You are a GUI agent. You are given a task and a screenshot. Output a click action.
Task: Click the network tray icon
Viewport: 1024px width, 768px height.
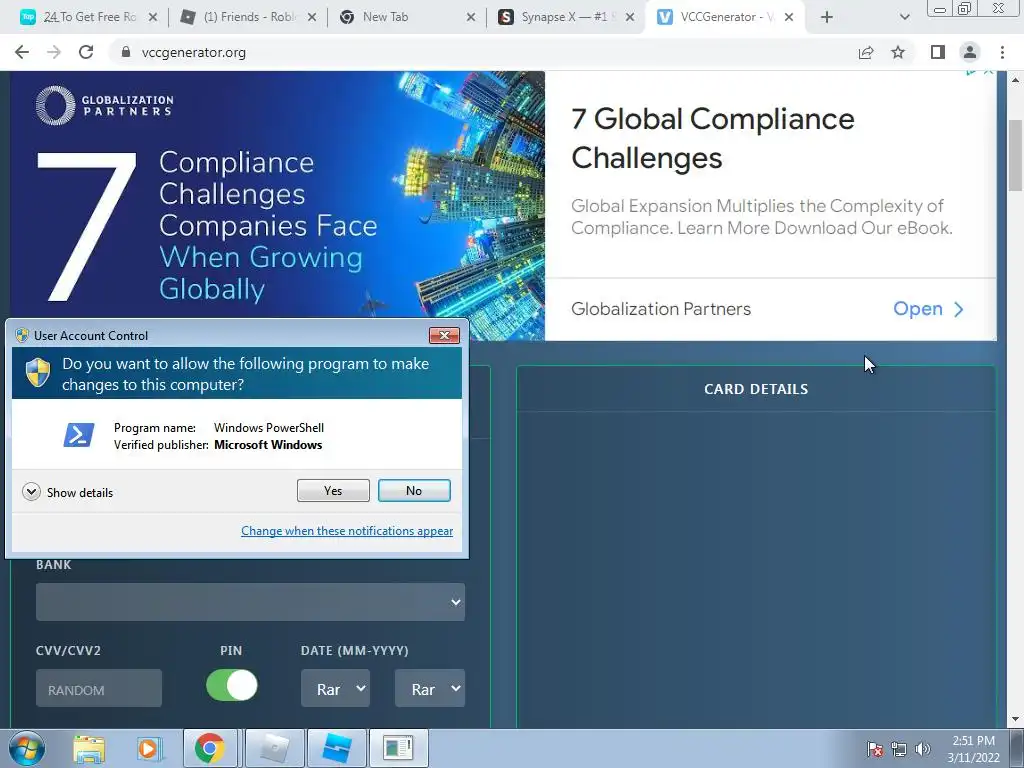tap(899, 749)
